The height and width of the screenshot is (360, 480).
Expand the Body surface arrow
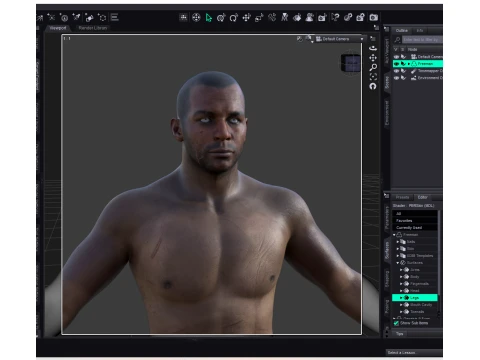401,277
